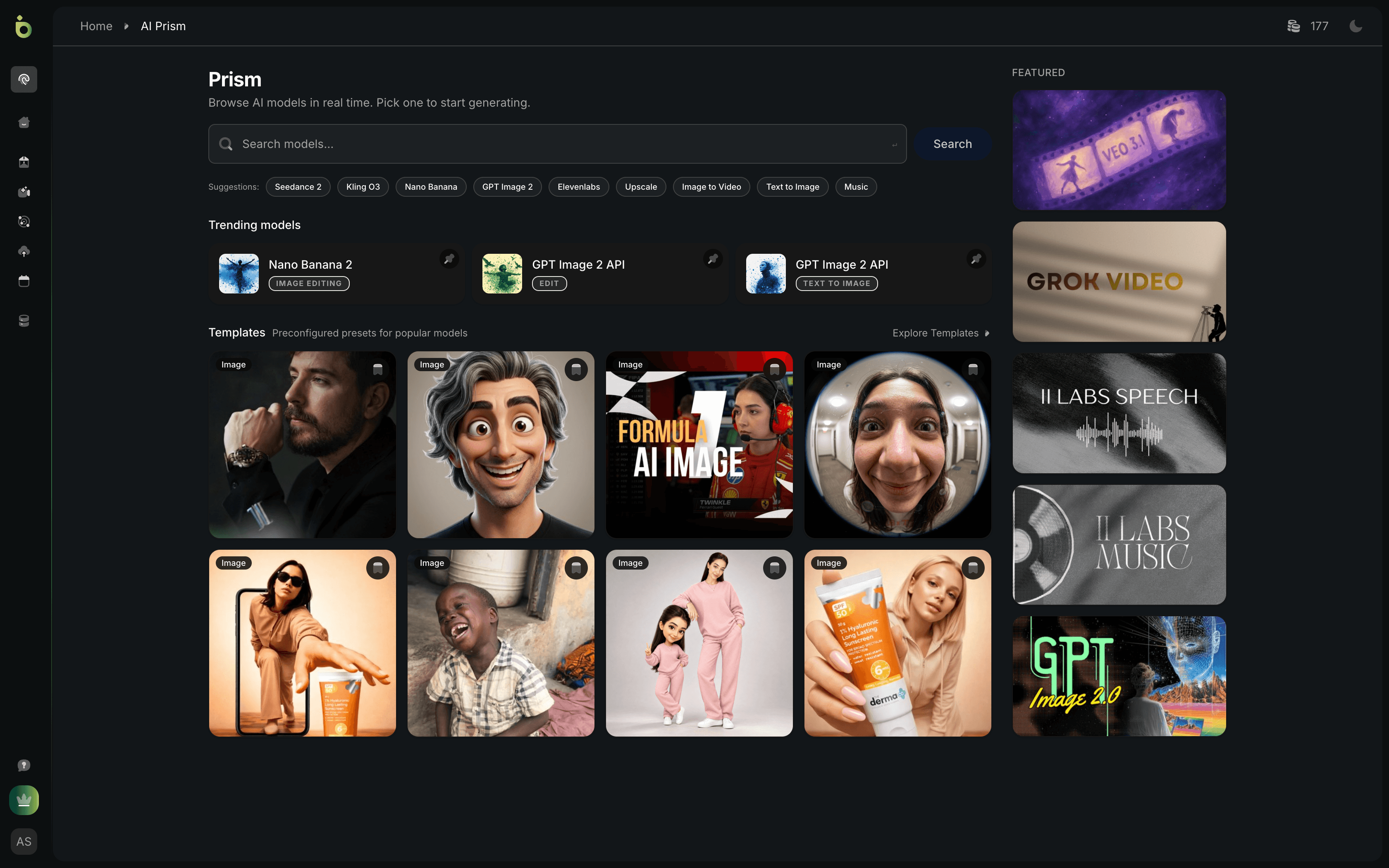Pin the GPT Image 2 API Text to Image model
The width and height of the screenshot is (1389, 868).
976,259
